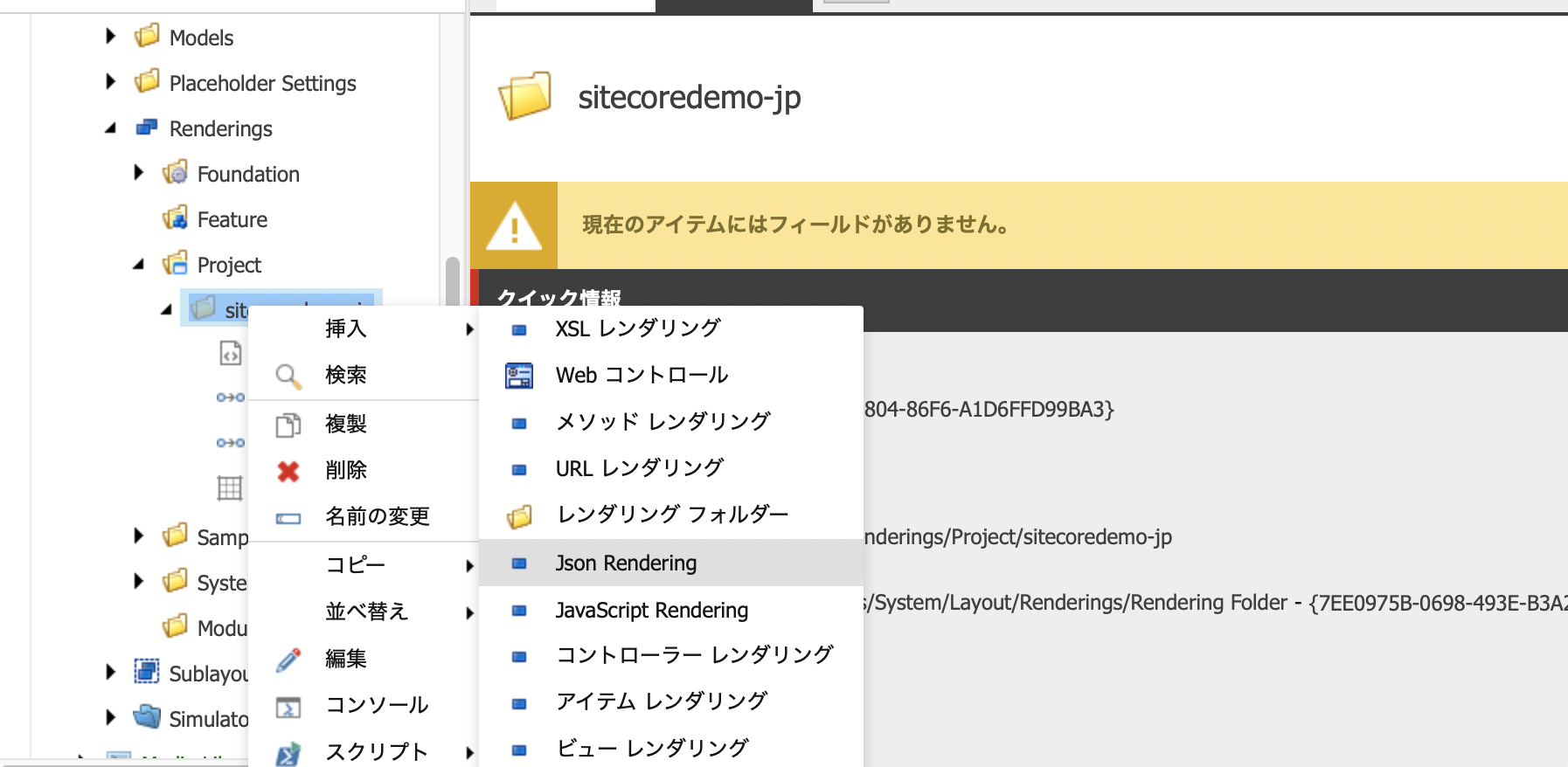The height and width of the screenshot is (767, 1568).
Task: Open the 挿入 submenu
Action: point(364,328)
